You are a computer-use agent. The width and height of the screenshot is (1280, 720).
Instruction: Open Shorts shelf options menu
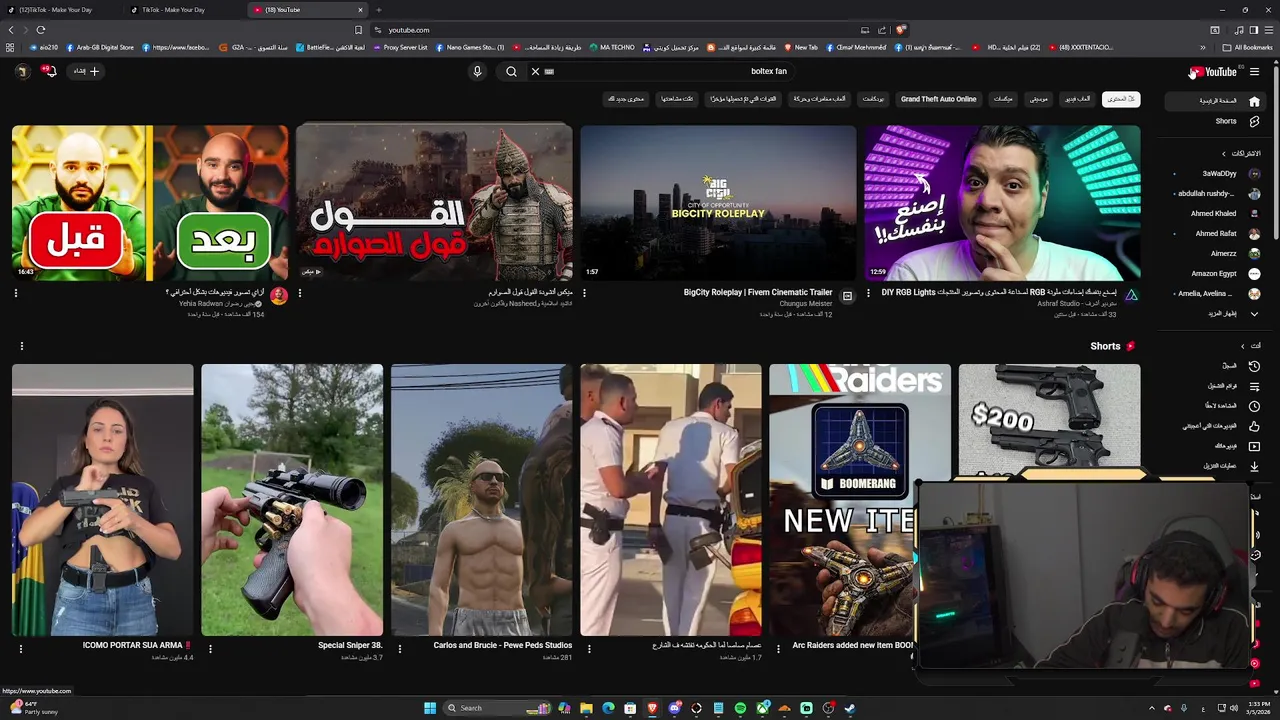click(x=21, y=346)
